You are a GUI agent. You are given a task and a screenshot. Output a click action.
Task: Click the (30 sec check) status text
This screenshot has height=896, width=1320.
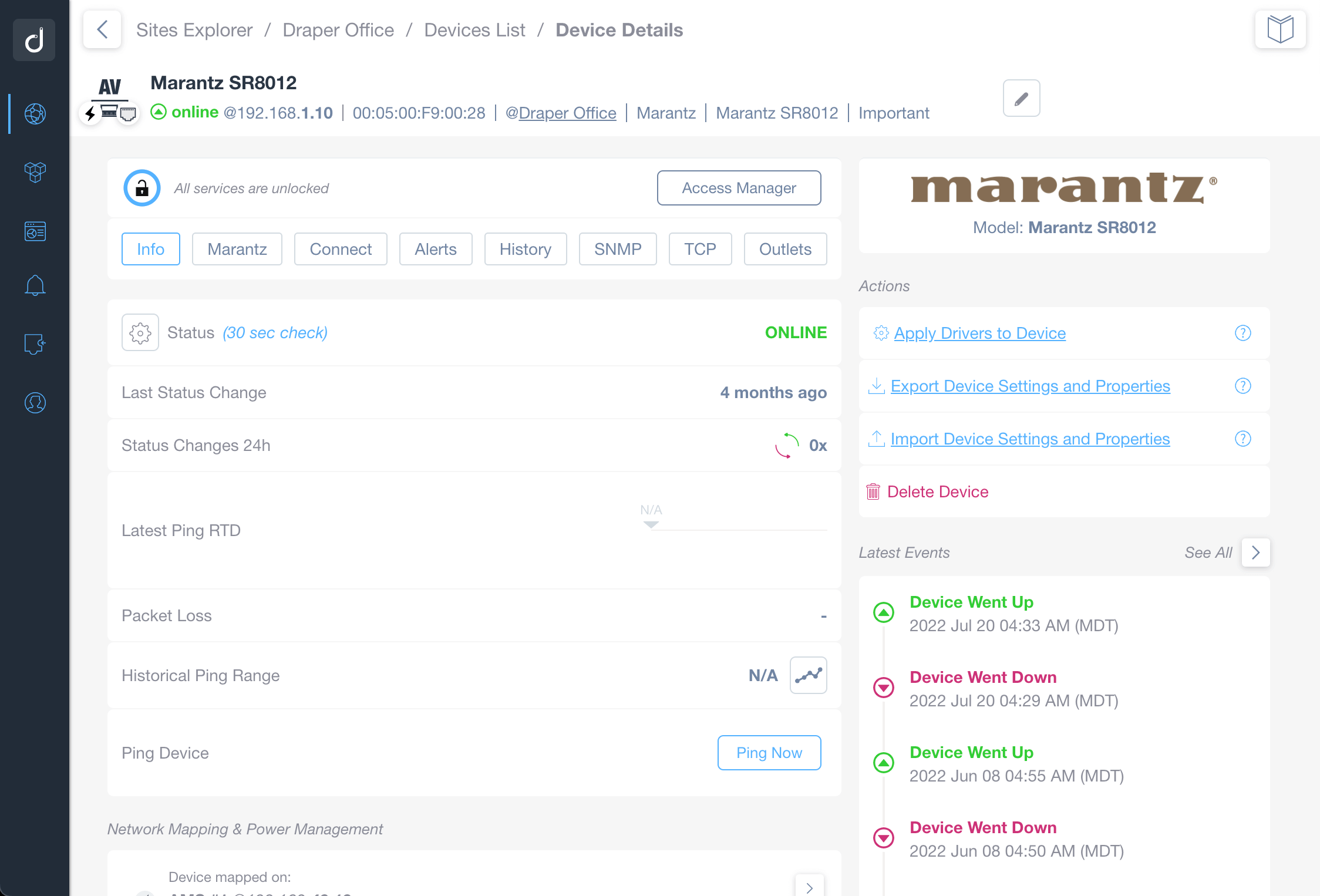275,332
